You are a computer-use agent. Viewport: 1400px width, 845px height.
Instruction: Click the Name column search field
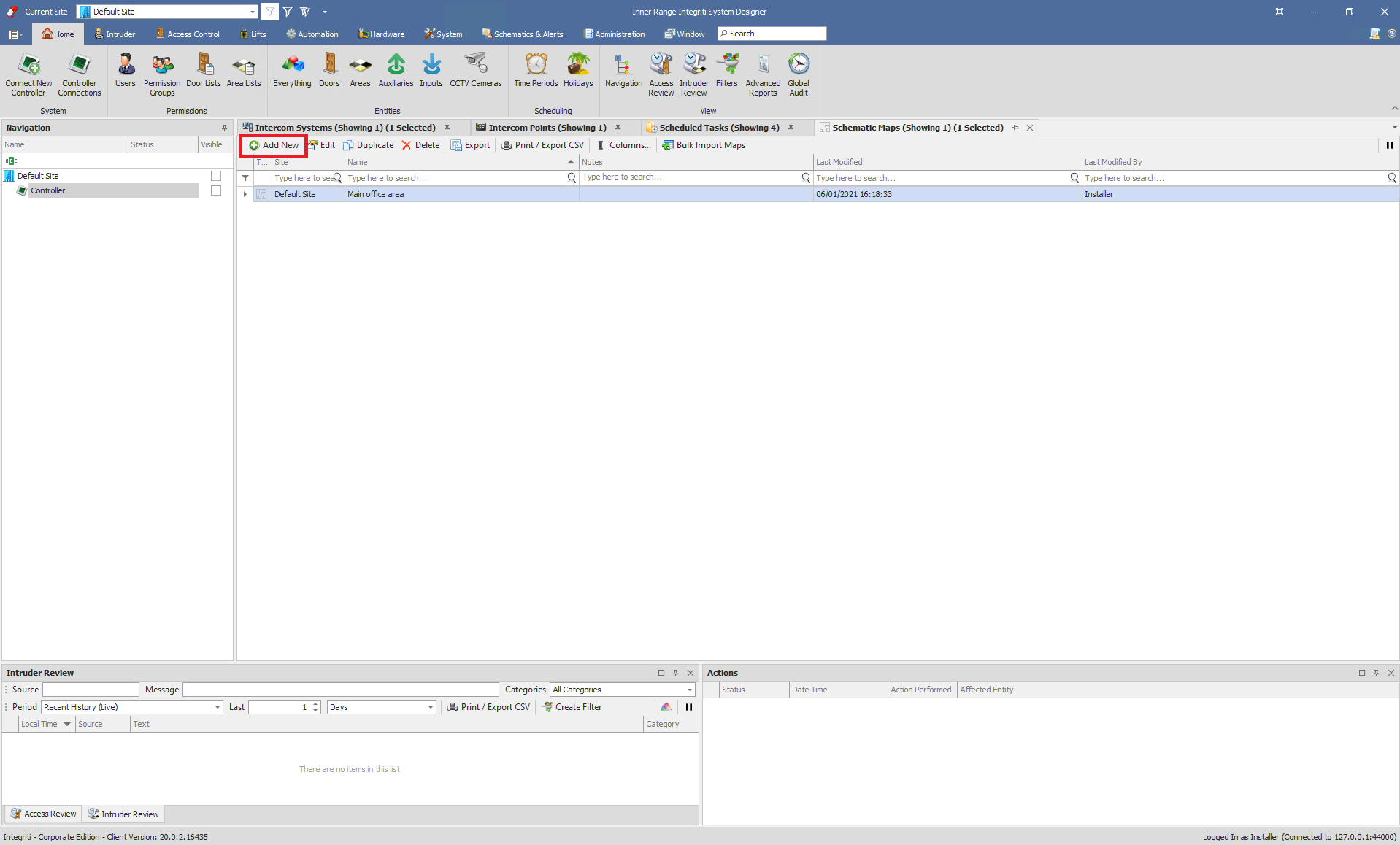pos(456,178)
